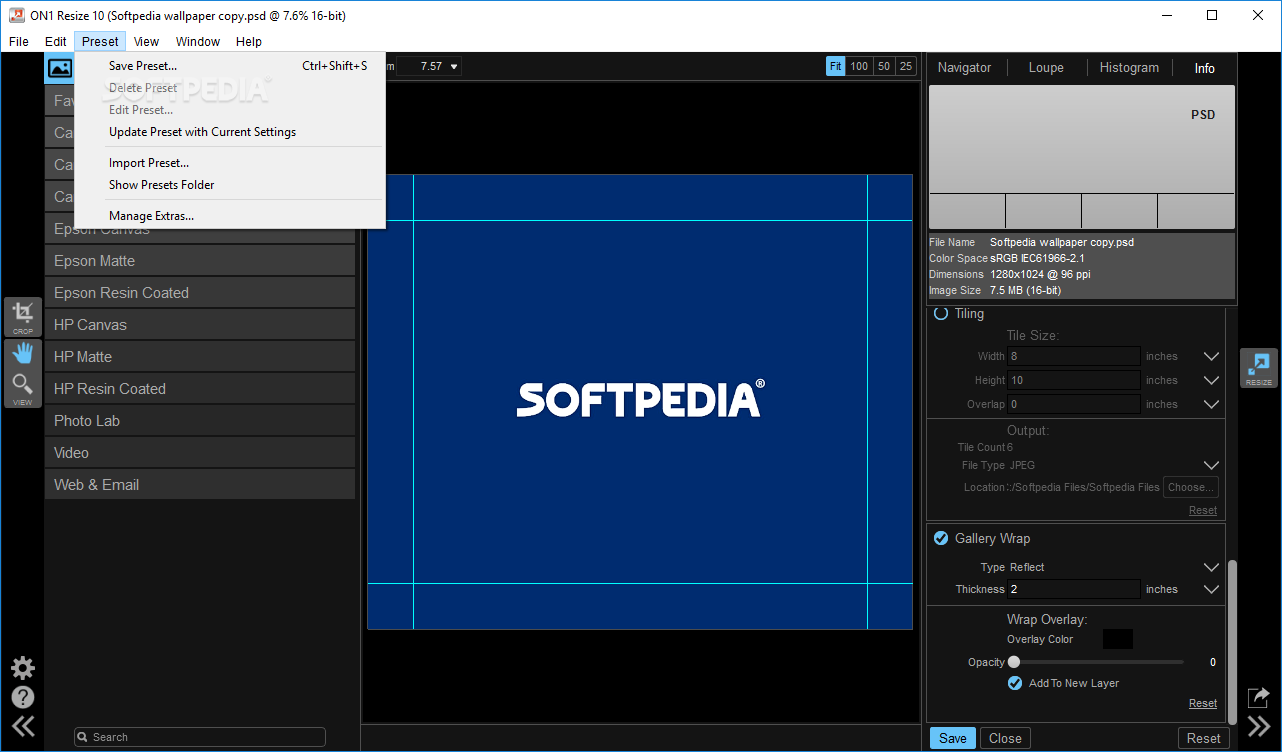This screenshot has width=1282, height=752.
Task: Open tile Width units dropdown
Action: coord(1211,356)
